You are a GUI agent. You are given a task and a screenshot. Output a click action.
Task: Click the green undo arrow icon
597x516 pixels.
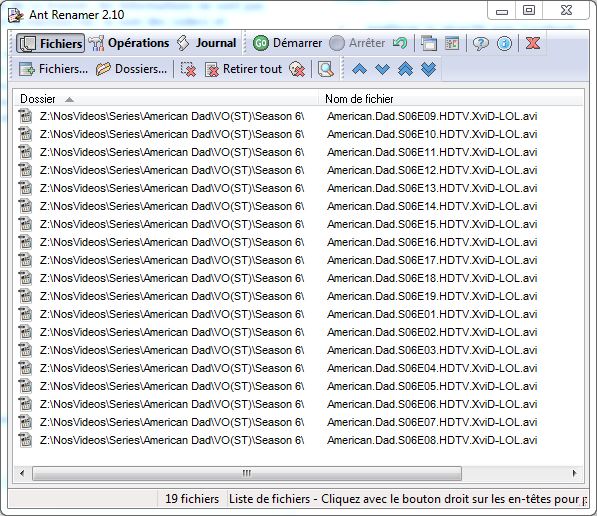point(400,43)
